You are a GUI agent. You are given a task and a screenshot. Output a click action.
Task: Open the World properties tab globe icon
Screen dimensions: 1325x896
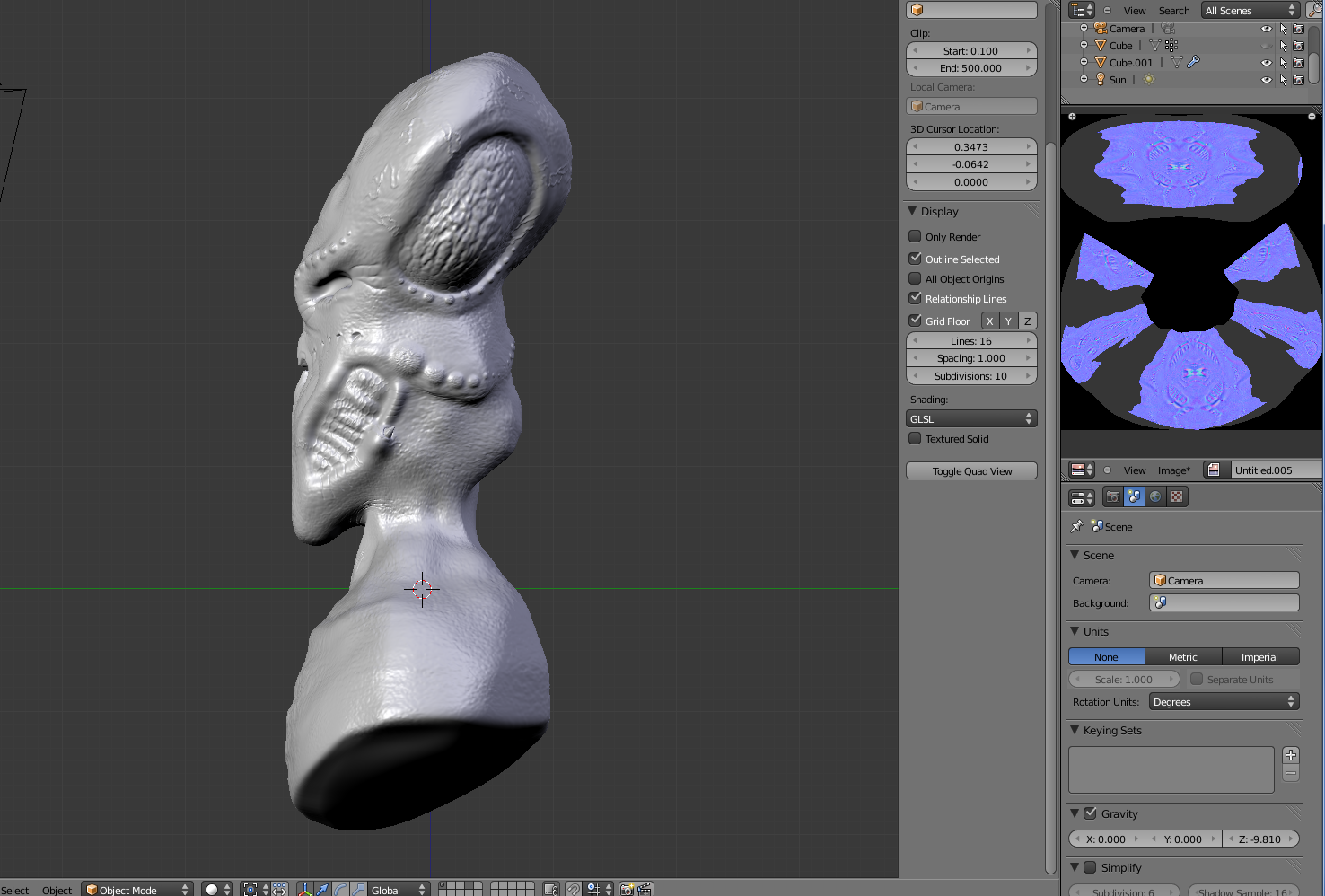tap(1155, 496)
